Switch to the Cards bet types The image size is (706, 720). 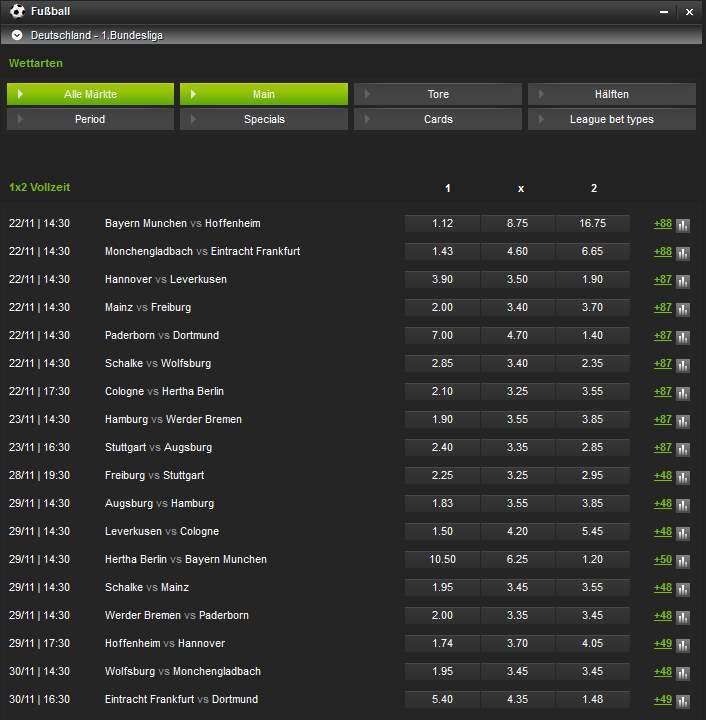(x=438, y=119)
